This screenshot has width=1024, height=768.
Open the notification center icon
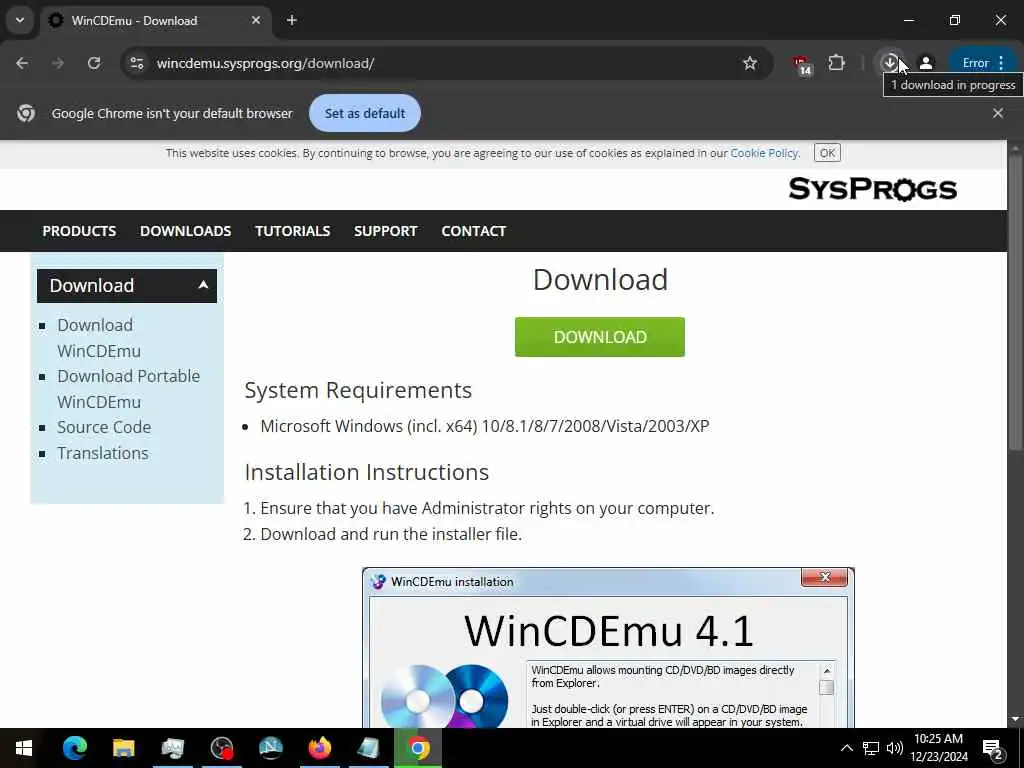[993, 750]
